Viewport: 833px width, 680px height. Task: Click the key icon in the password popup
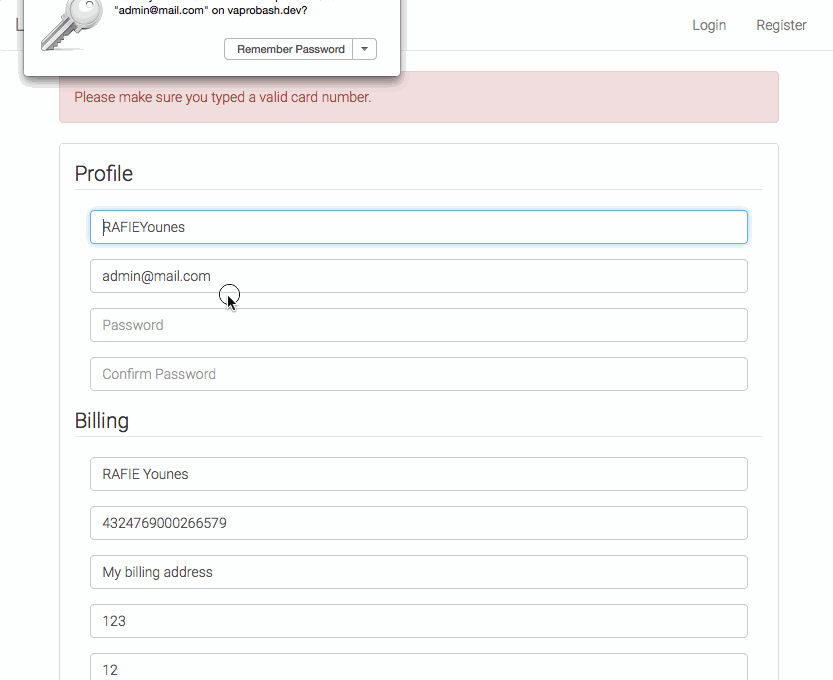tap(72, 24)
